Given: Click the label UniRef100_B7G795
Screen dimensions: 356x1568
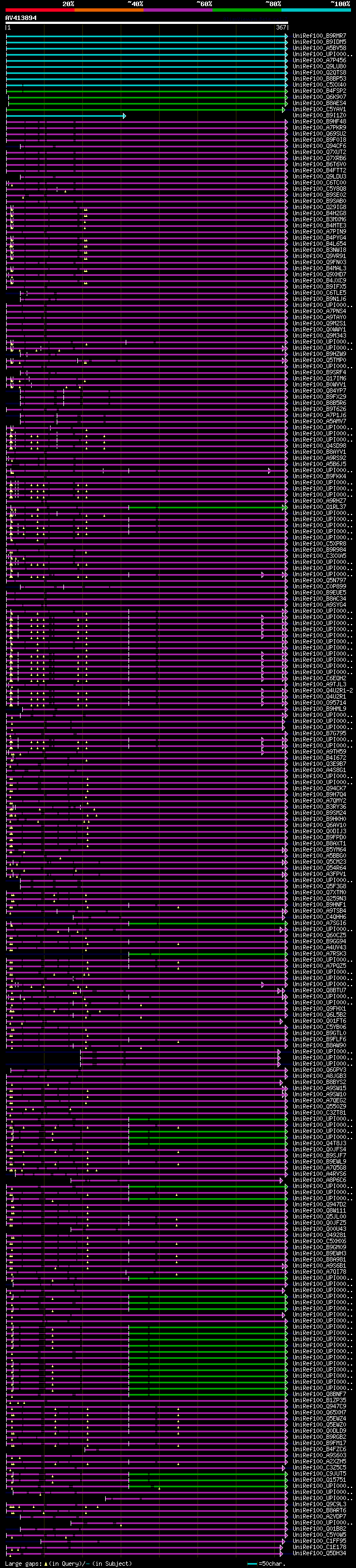Looking at the screenshot, I should click(319, 734).
